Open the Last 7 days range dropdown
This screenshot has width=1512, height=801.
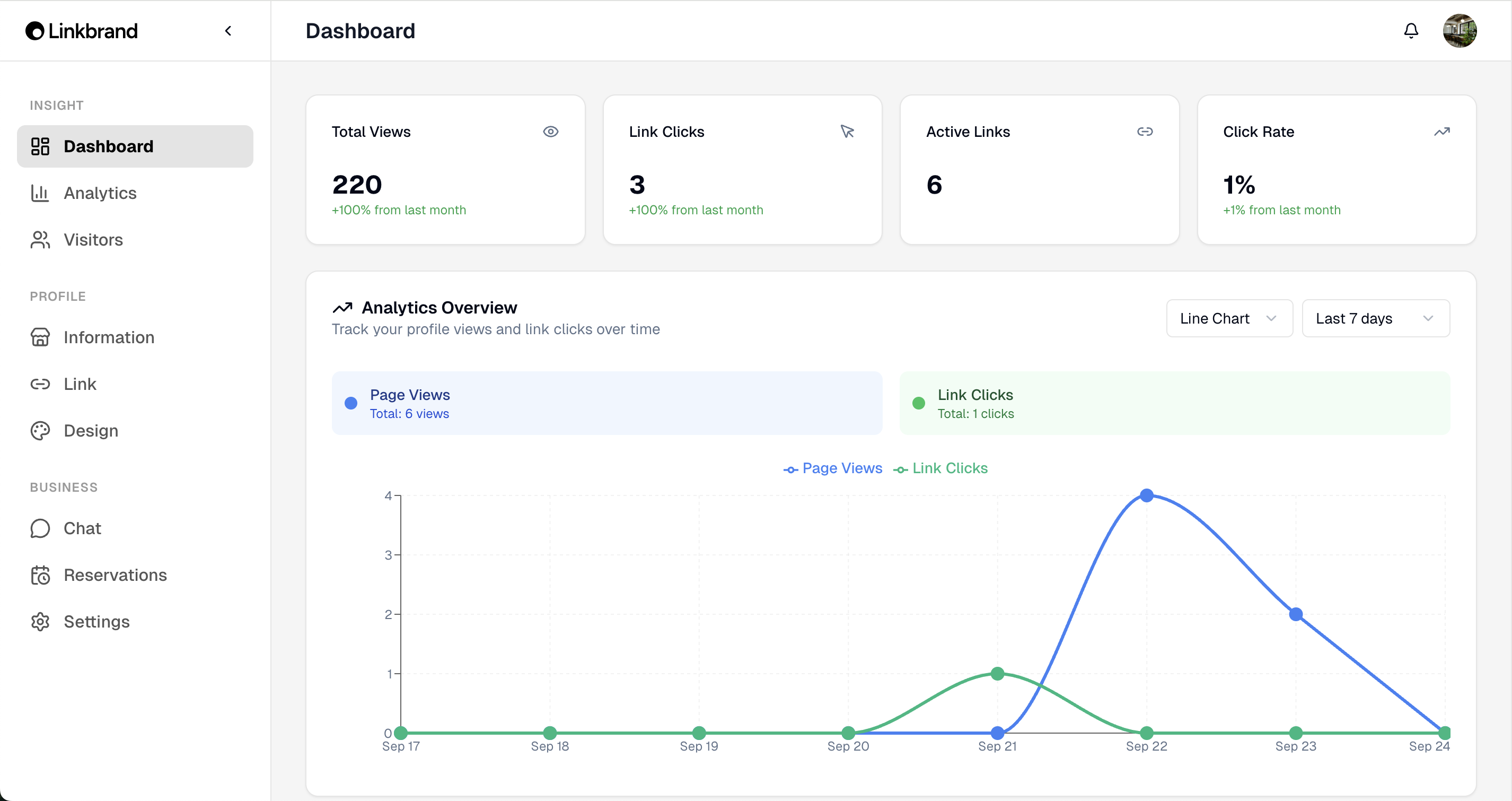point(1376,318)
